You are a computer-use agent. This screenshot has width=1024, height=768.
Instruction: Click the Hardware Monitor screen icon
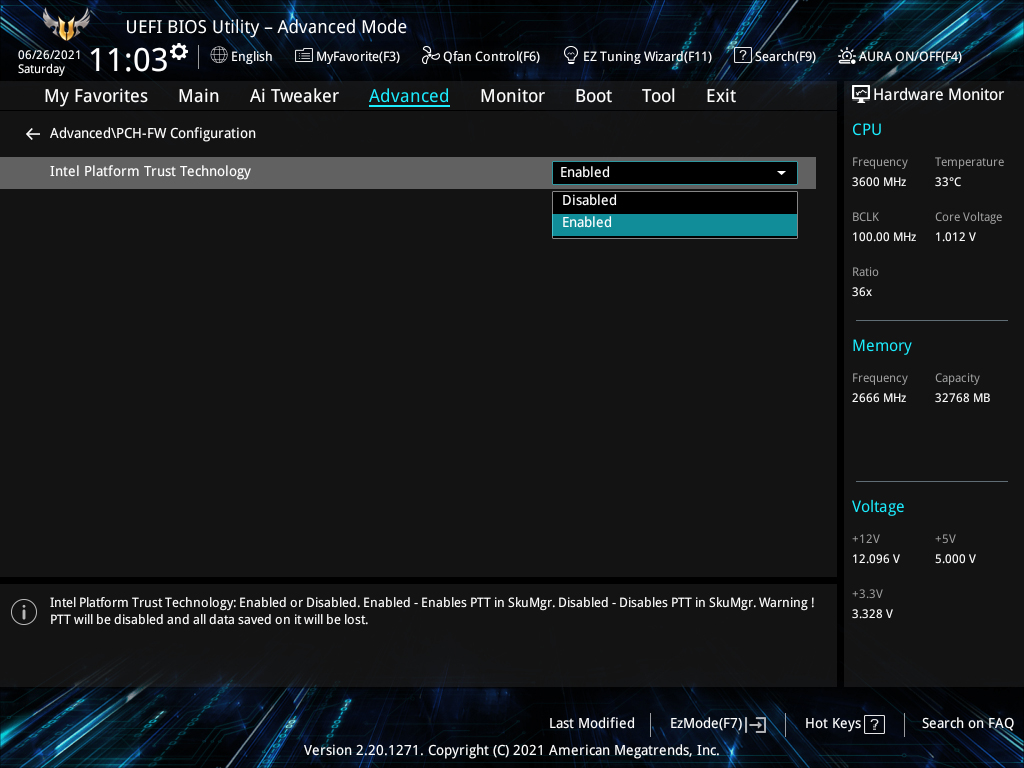coord(861,95)
